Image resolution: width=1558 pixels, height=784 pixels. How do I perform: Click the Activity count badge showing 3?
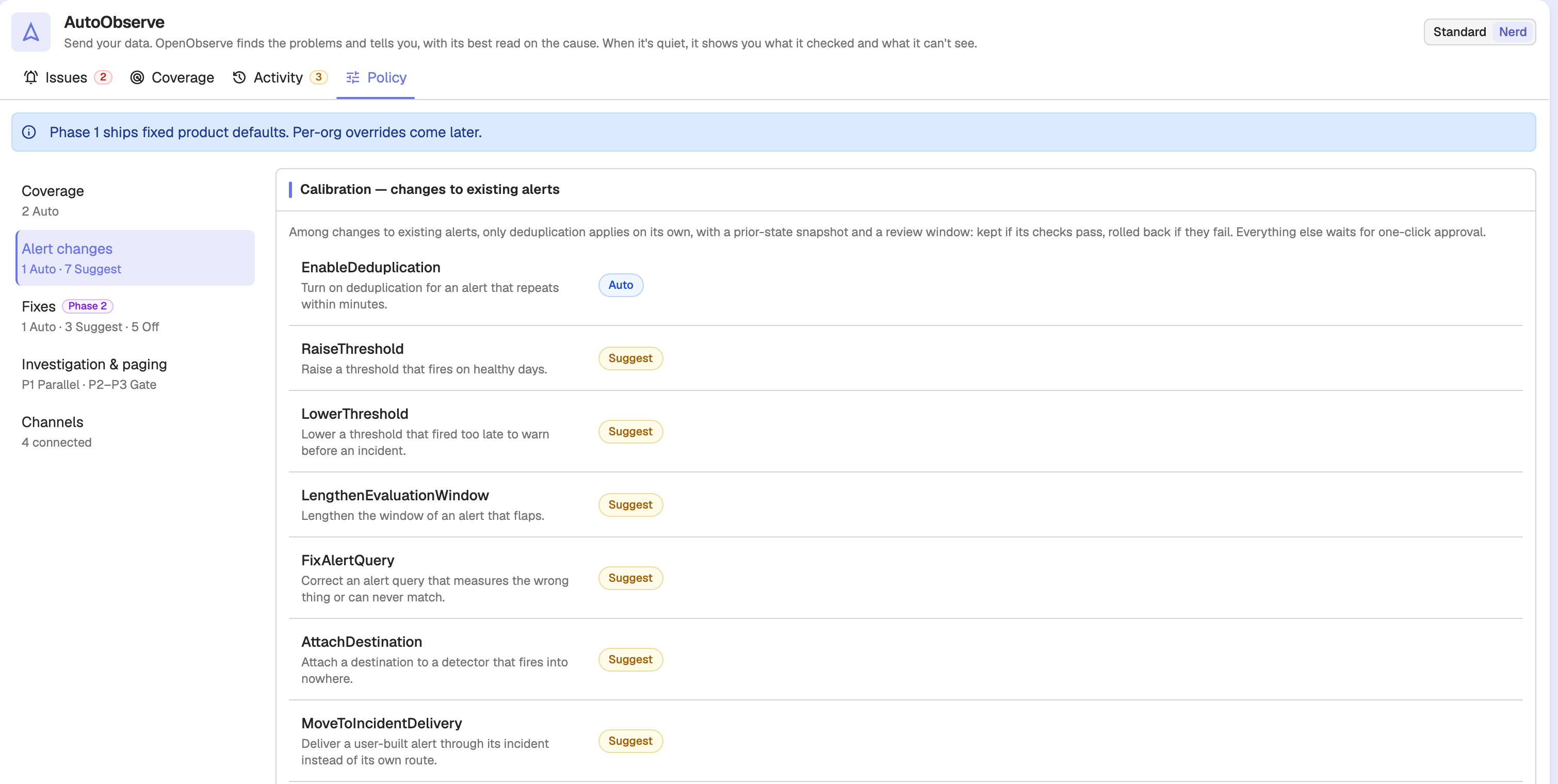click(319, 77)
